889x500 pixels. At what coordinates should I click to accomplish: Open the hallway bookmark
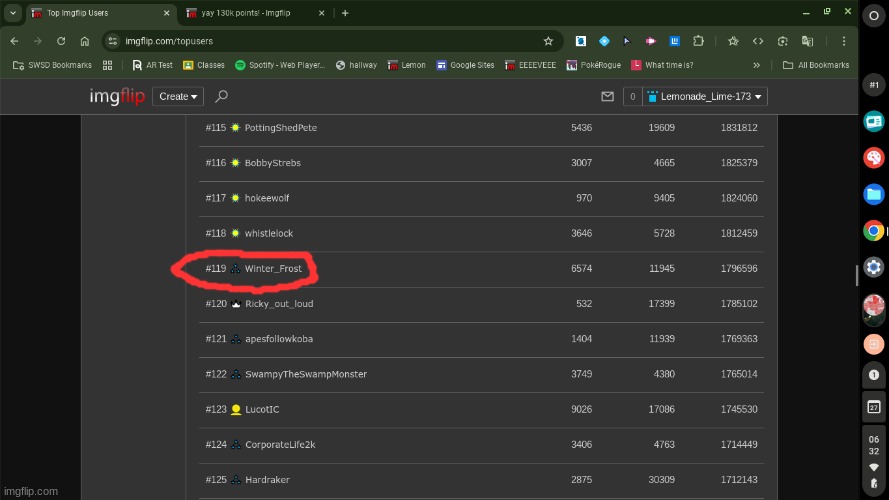[356, 65]
